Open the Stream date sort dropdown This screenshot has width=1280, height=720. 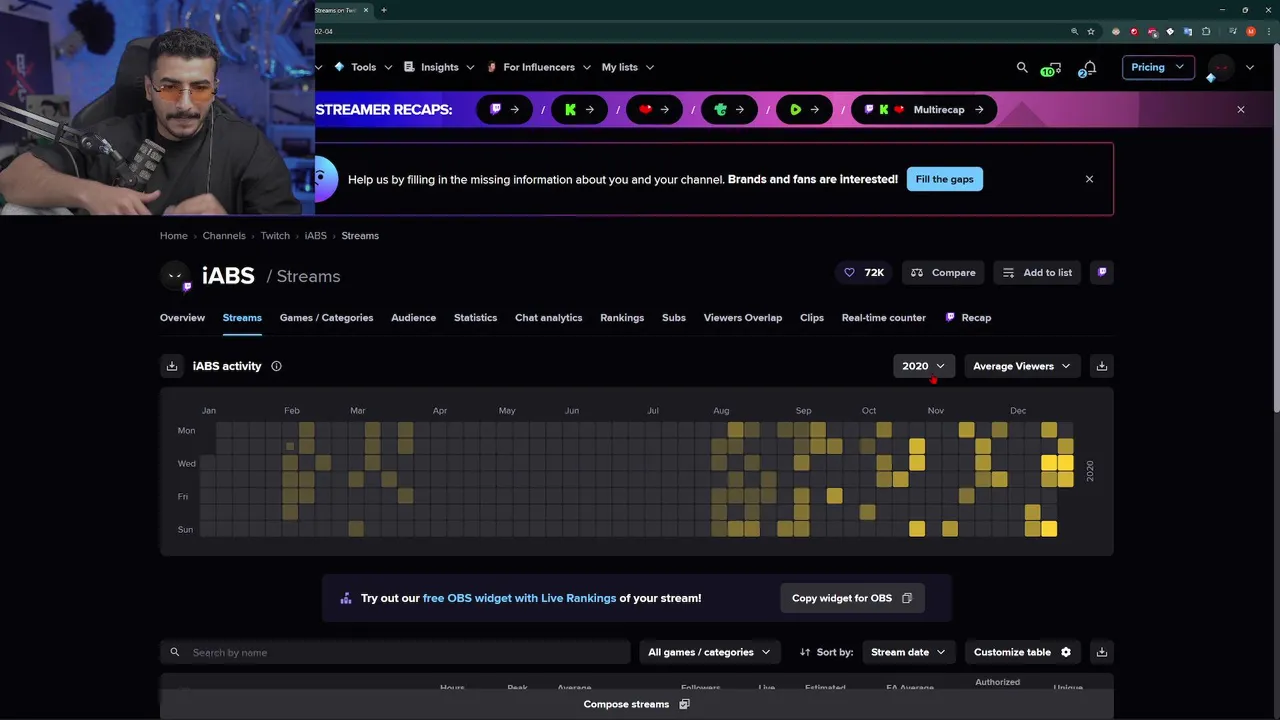pyautogui.click(x=909, y=652)
